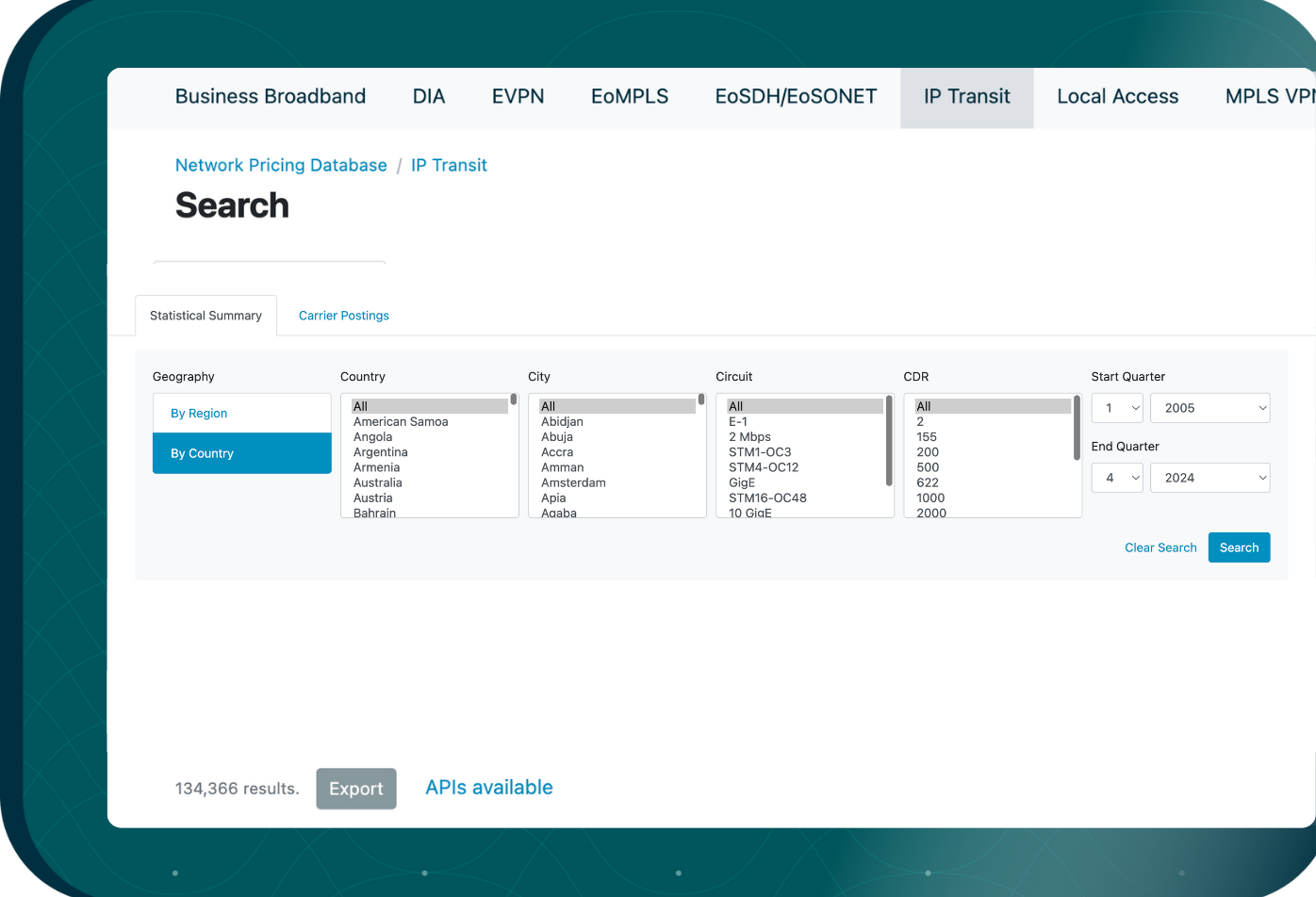1316x897 pixels.
Task: Navigate to the EoMPLS section
Action: pyautogui.click(x=630, y=96)
